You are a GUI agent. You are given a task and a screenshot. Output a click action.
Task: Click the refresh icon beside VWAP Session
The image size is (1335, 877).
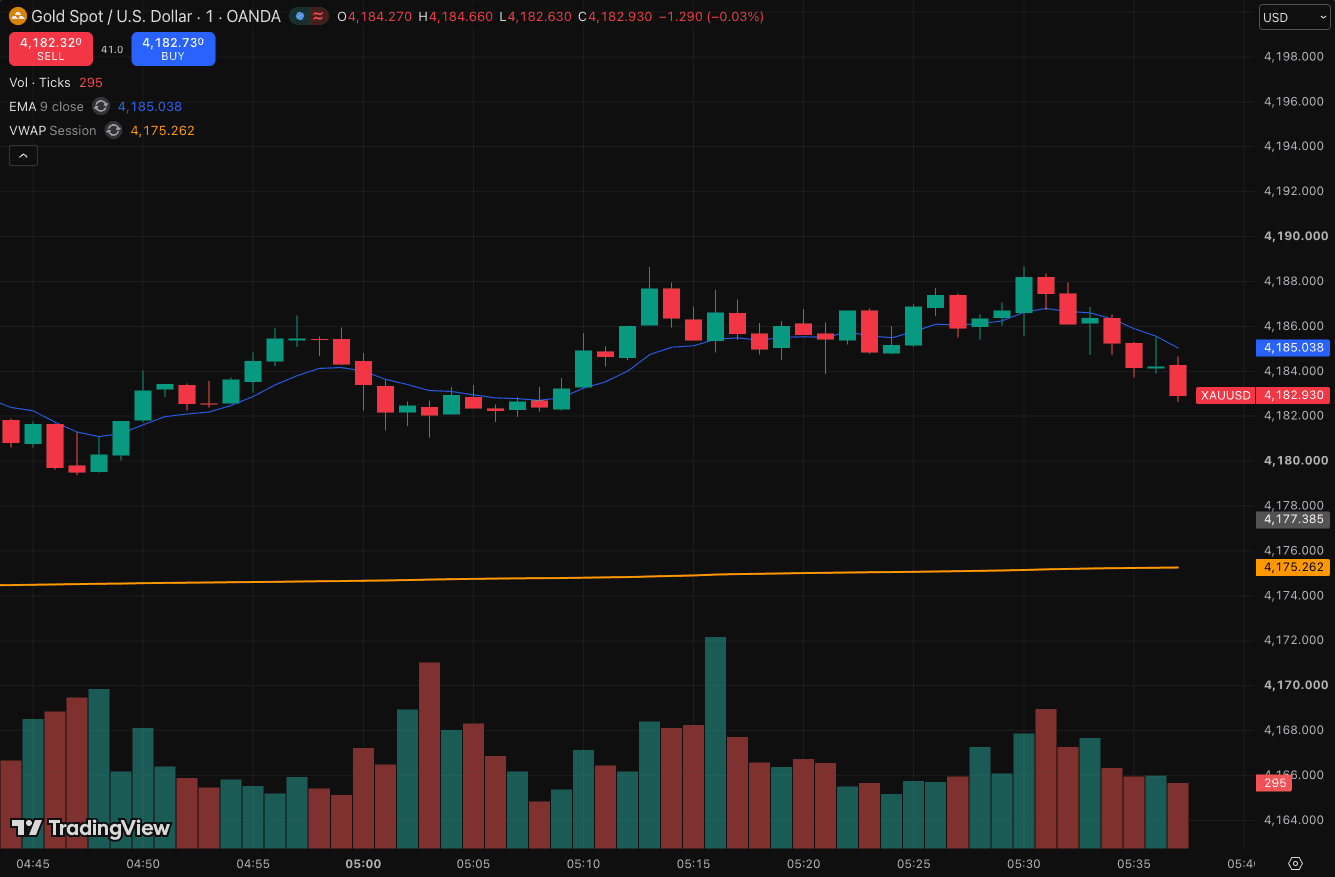(x=114, y=130)
